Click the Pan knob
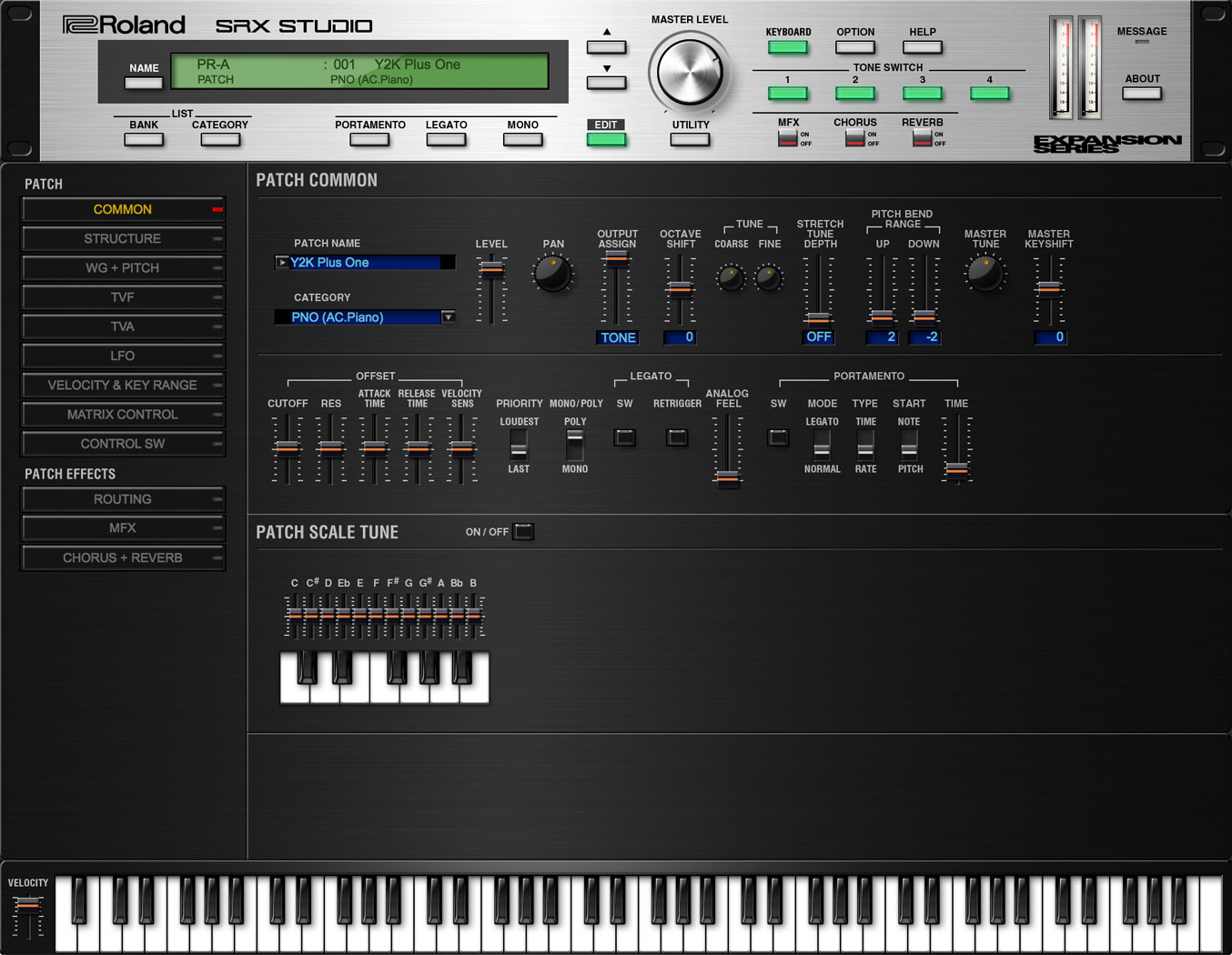This screenshot has height=955, width=1232. [x=552, y=274]
